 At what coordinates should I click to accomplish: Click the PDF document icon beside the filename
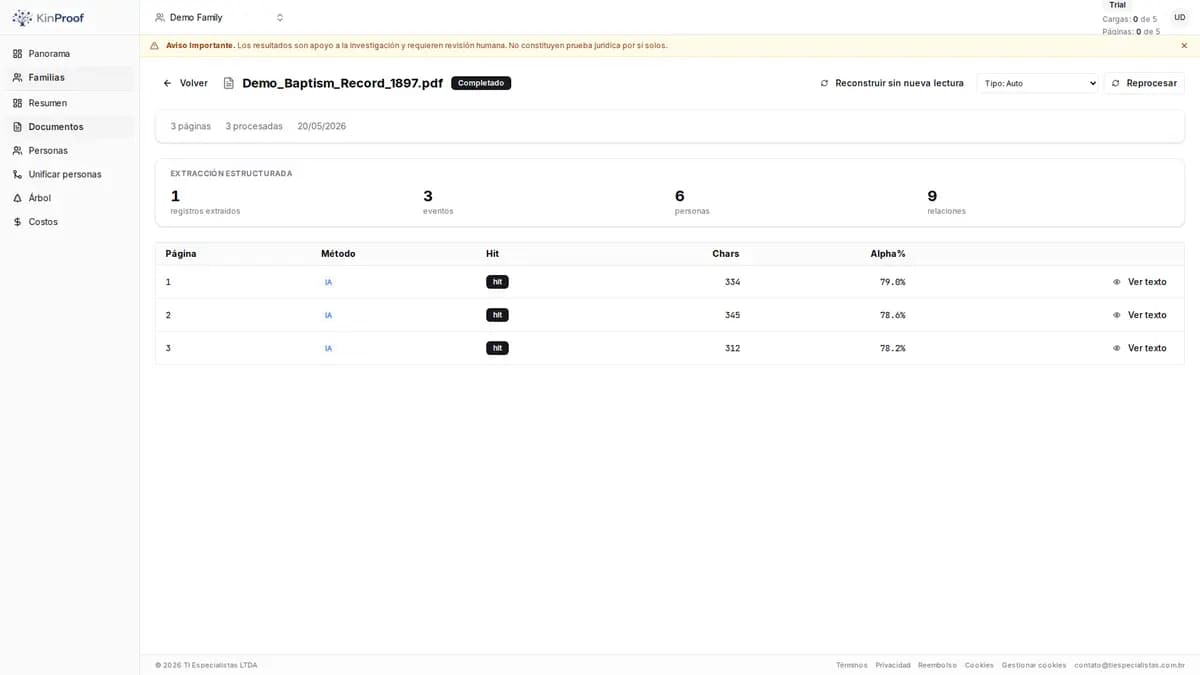(229, 83)
